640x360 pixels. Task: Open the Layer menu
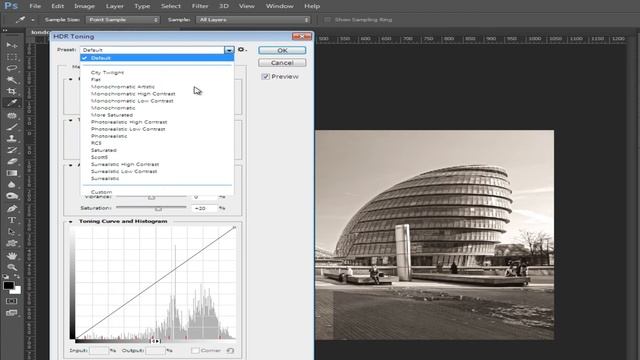115,6
